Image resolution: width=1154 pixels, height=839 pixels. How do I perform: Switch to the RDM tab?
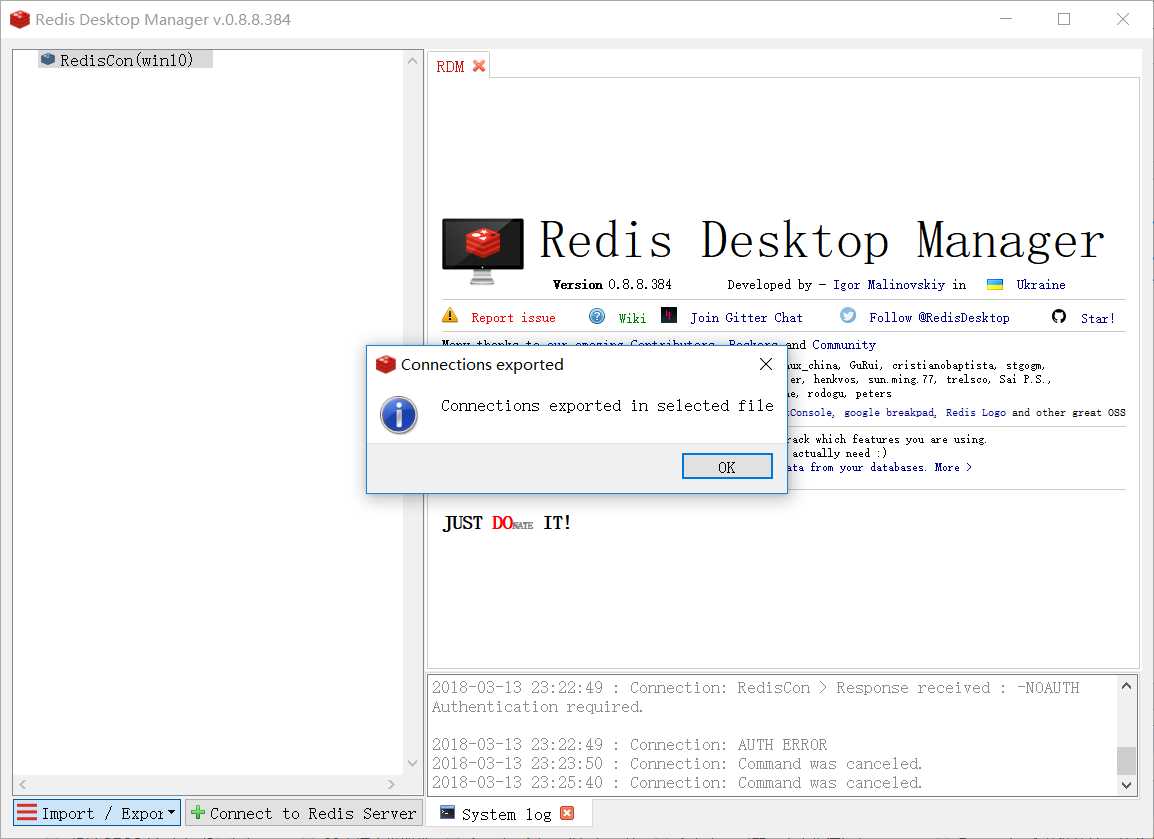point(450,67)
